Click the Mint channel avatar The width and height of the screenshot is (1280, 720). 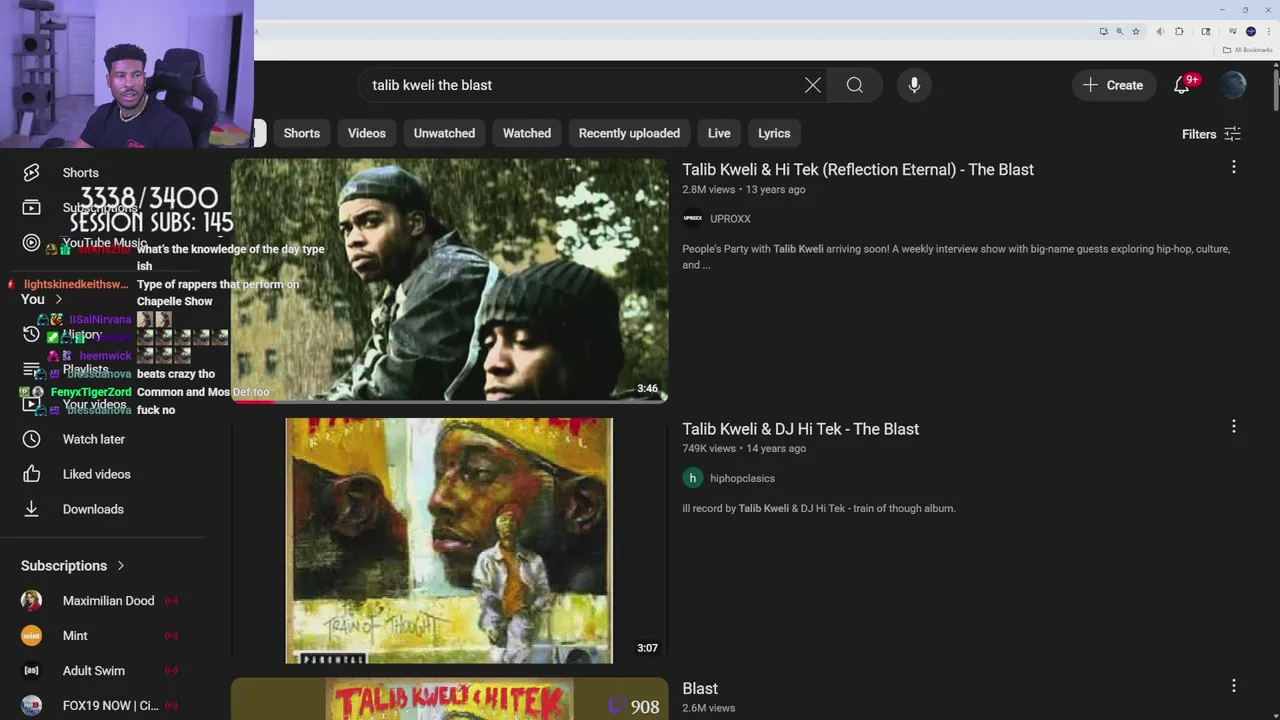pos(31,635)
